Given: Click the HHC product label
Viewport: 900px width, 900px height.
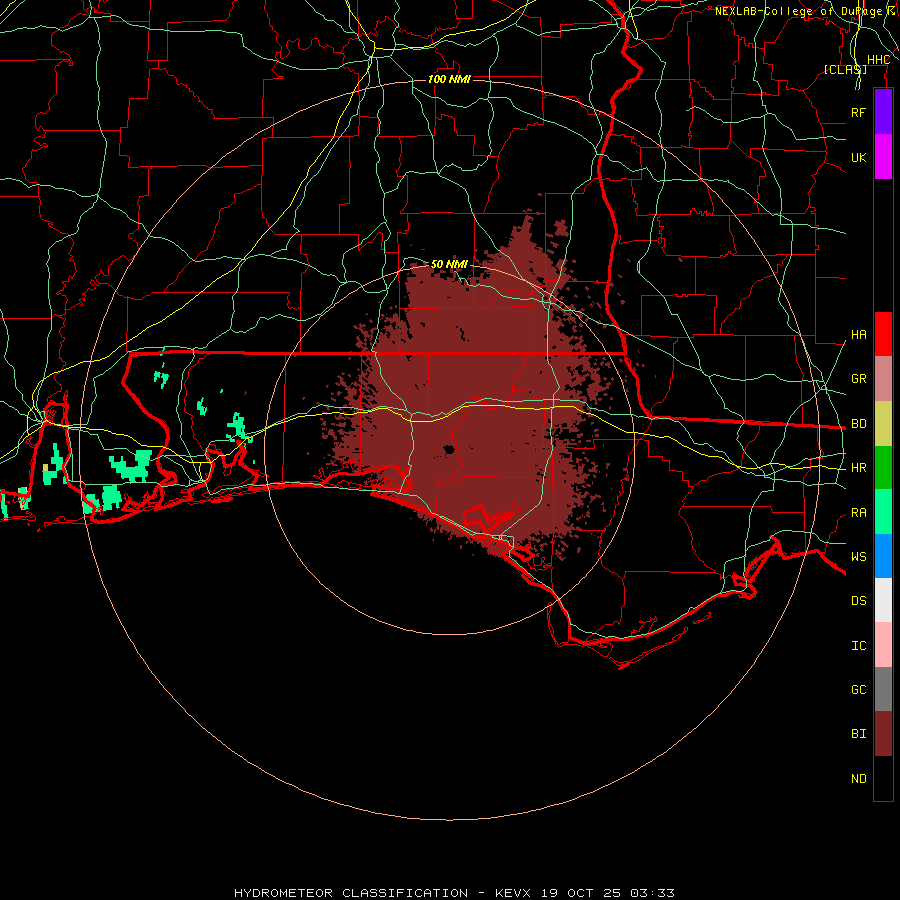Looking at the screenshot, I should (x=878, y=60).
